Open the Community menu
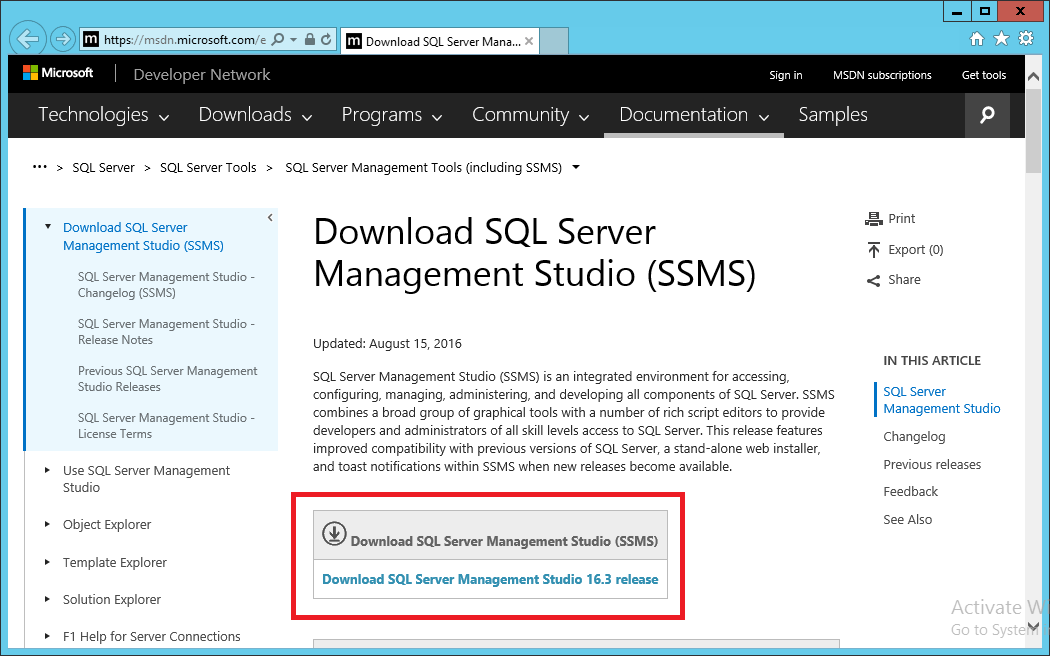This screenshot has height=656, width=1050. pos(532,115)
